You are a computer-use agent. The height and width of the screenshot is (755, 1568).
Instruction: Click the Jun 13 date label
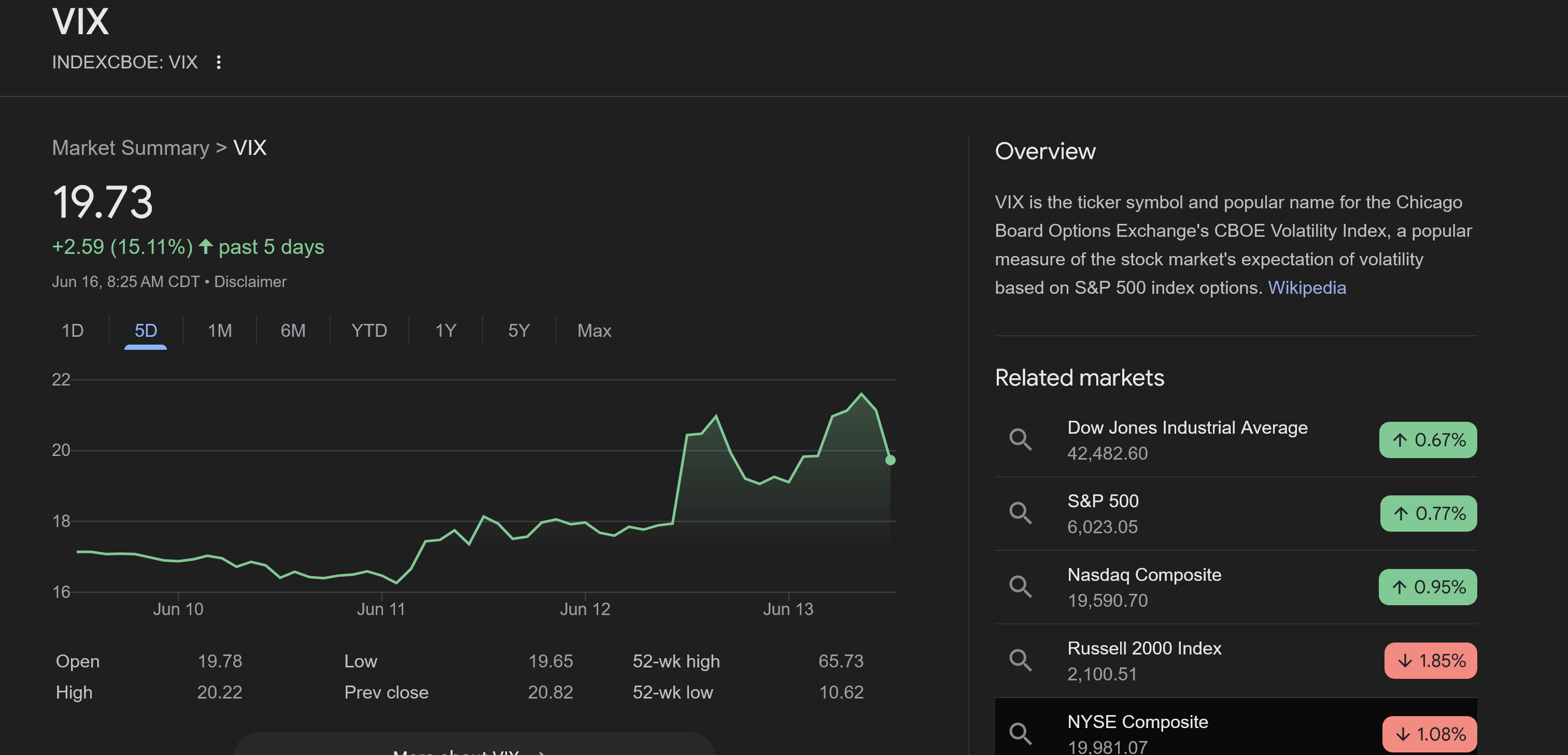click(788, 609)
